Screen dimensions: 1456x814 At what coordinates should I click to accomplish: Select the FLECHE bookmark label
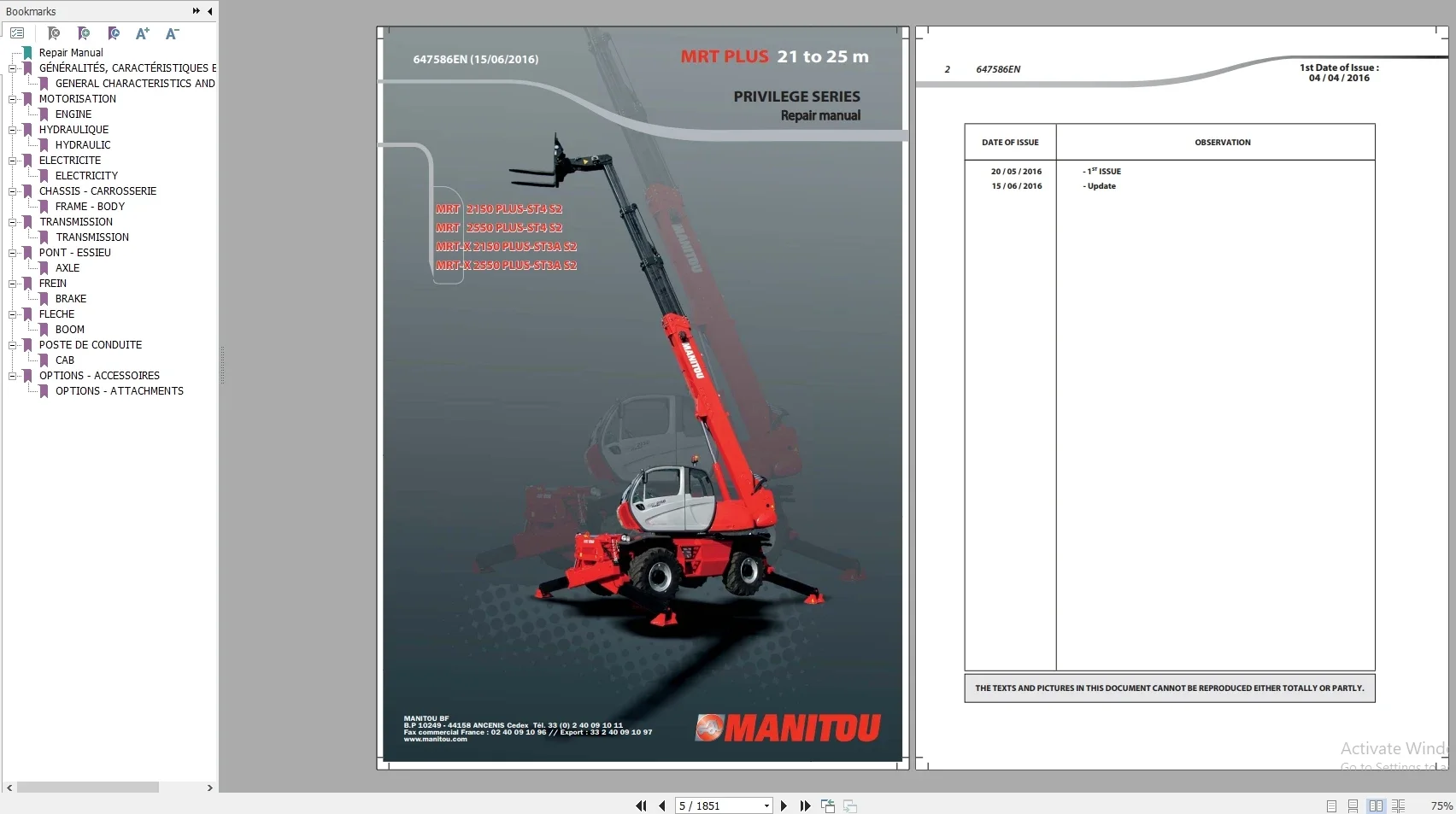(56, 314)
